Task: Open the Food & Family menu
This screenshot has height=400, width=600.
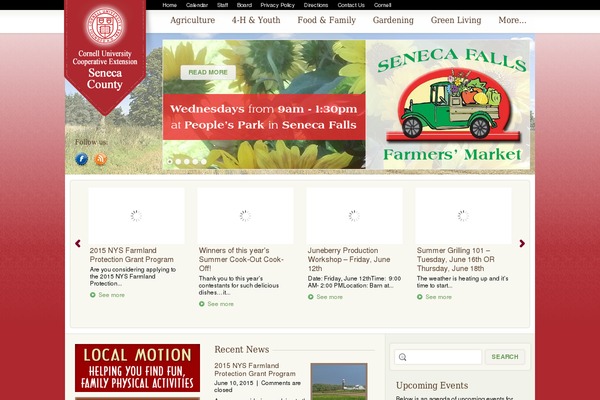Action: 327,20
